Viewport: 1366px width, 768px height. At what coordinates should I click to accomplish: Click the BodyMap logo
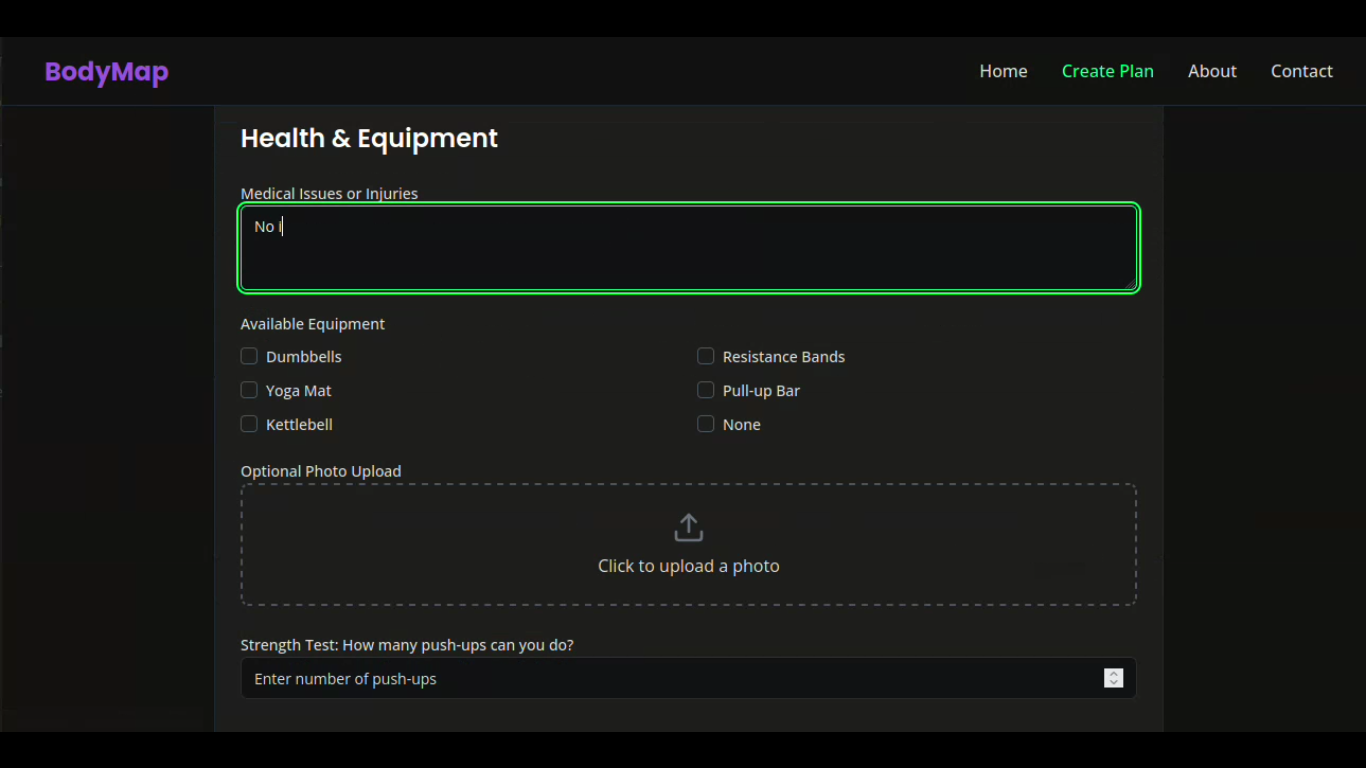click(106, 72)
